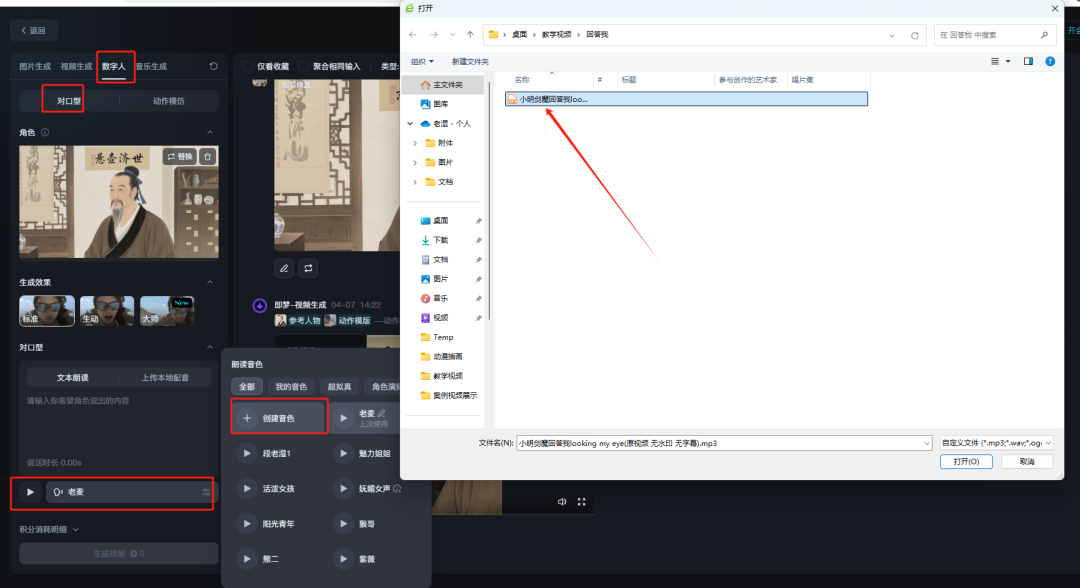Click the 创建音色 button
The width and height of the screenshot is (1080, 588).
(279, 418)
